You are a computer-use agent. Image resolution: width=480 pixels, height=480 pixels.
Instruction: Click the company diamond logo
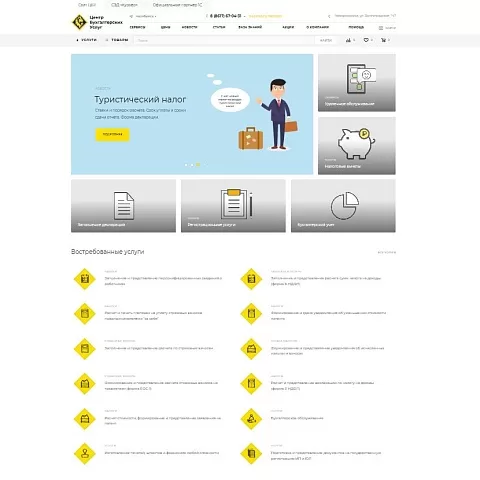[79, 22]
